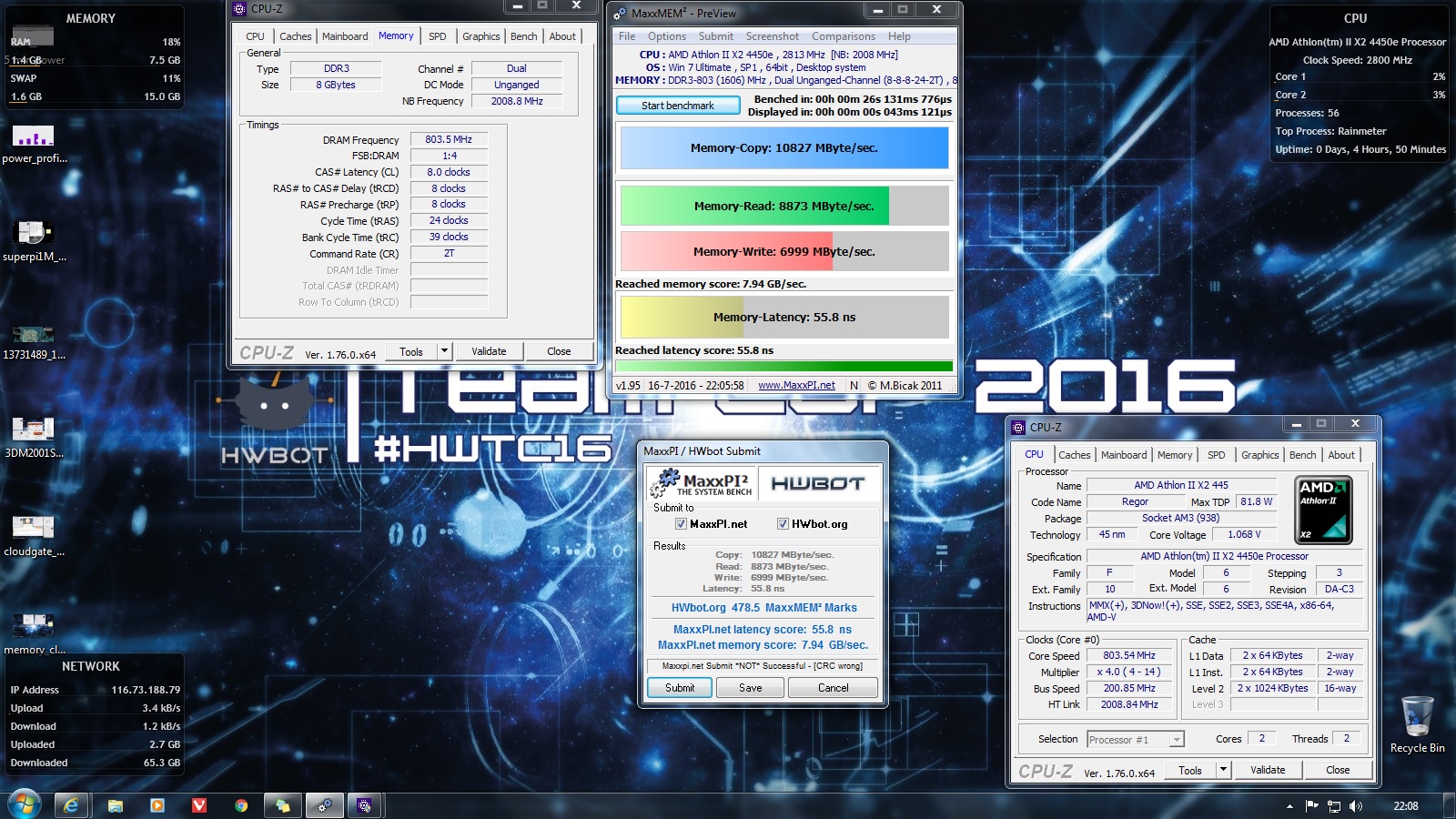Open the power_profi desktop shortcut

34,145
